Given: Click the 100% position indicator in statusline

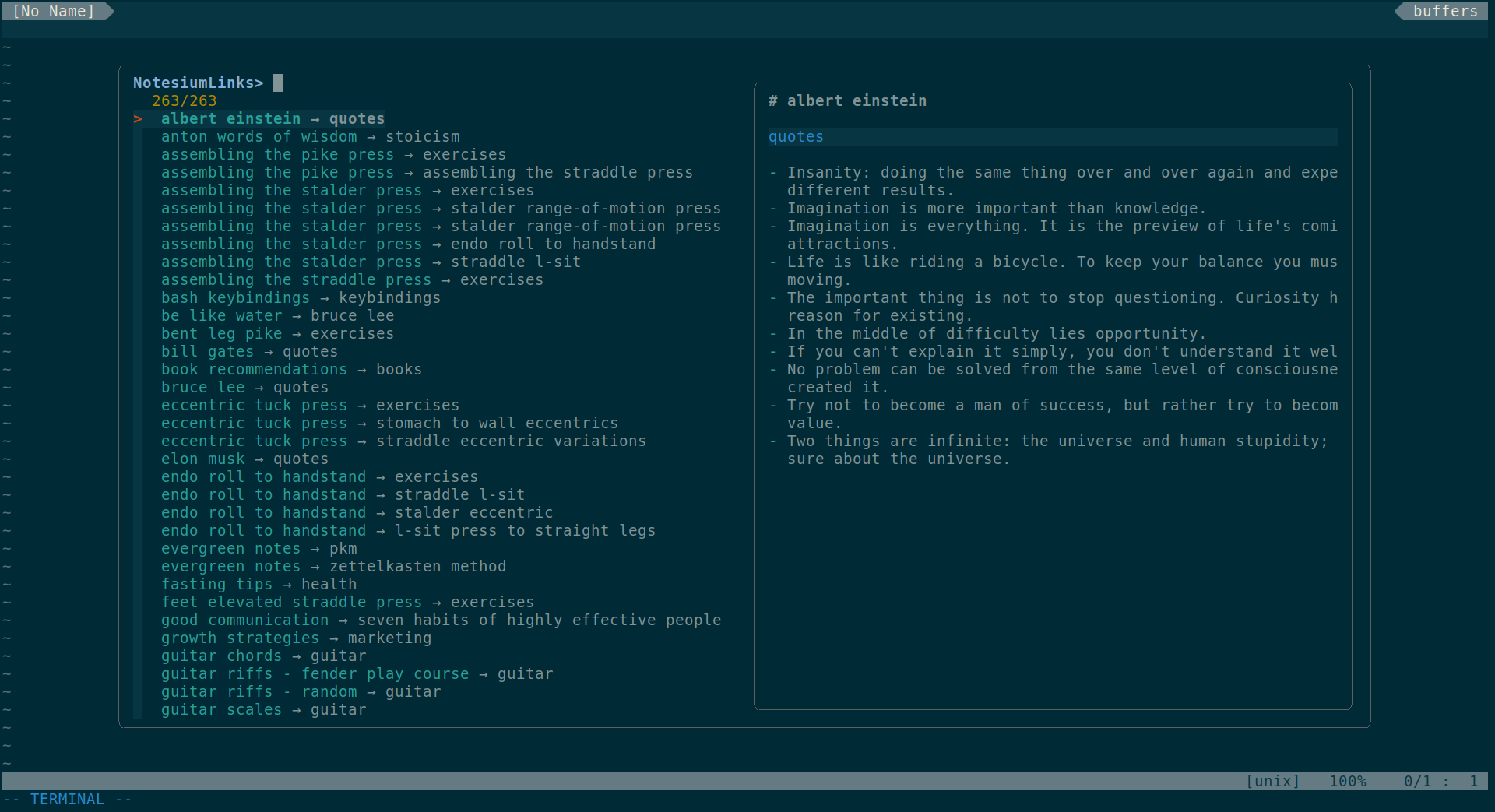Looking at the screenshot, I should click(1347, 781).
